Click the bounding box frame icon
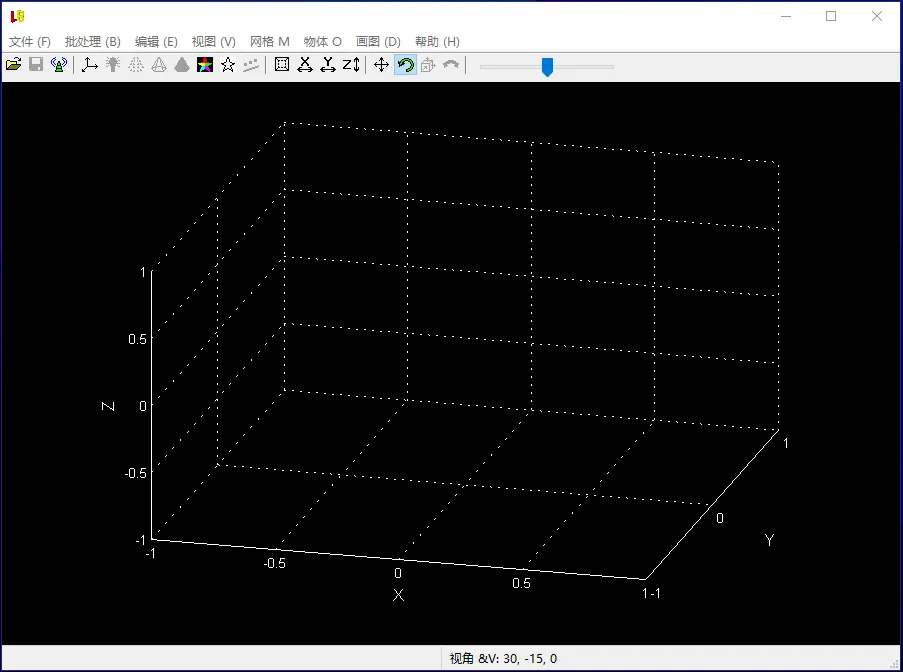The height and width of the screenshot is (672, 903). coord(282,64)
